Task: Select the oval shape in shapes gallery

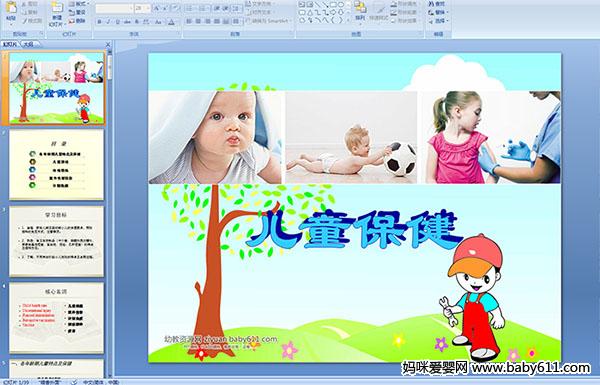Action: 341,5
